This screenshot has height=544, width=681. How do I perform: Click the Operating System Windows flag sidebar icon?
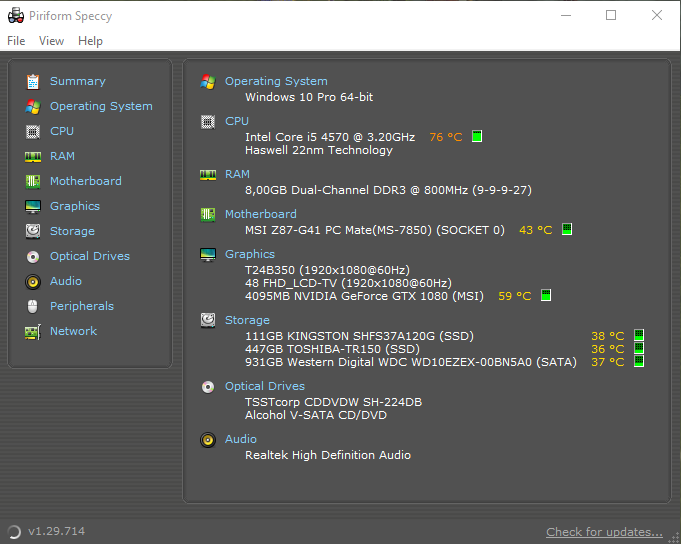[33, 106]
